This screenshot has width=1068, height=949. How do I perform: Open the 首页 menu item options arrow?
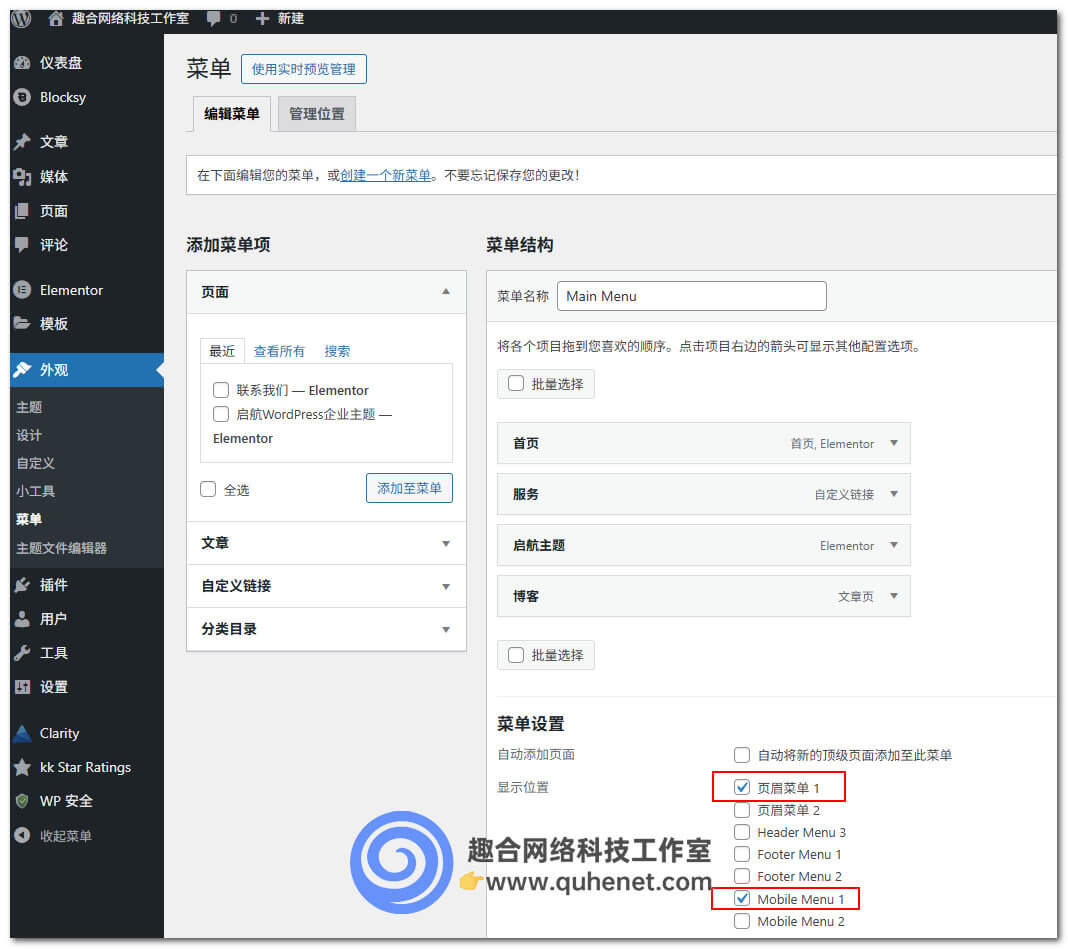coord(893,443)
